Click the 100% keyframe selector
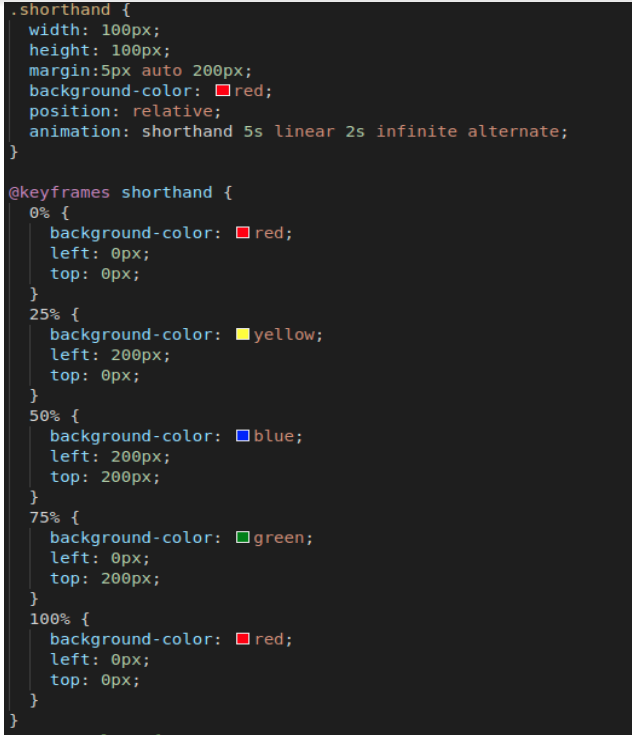 pos(50,619)
